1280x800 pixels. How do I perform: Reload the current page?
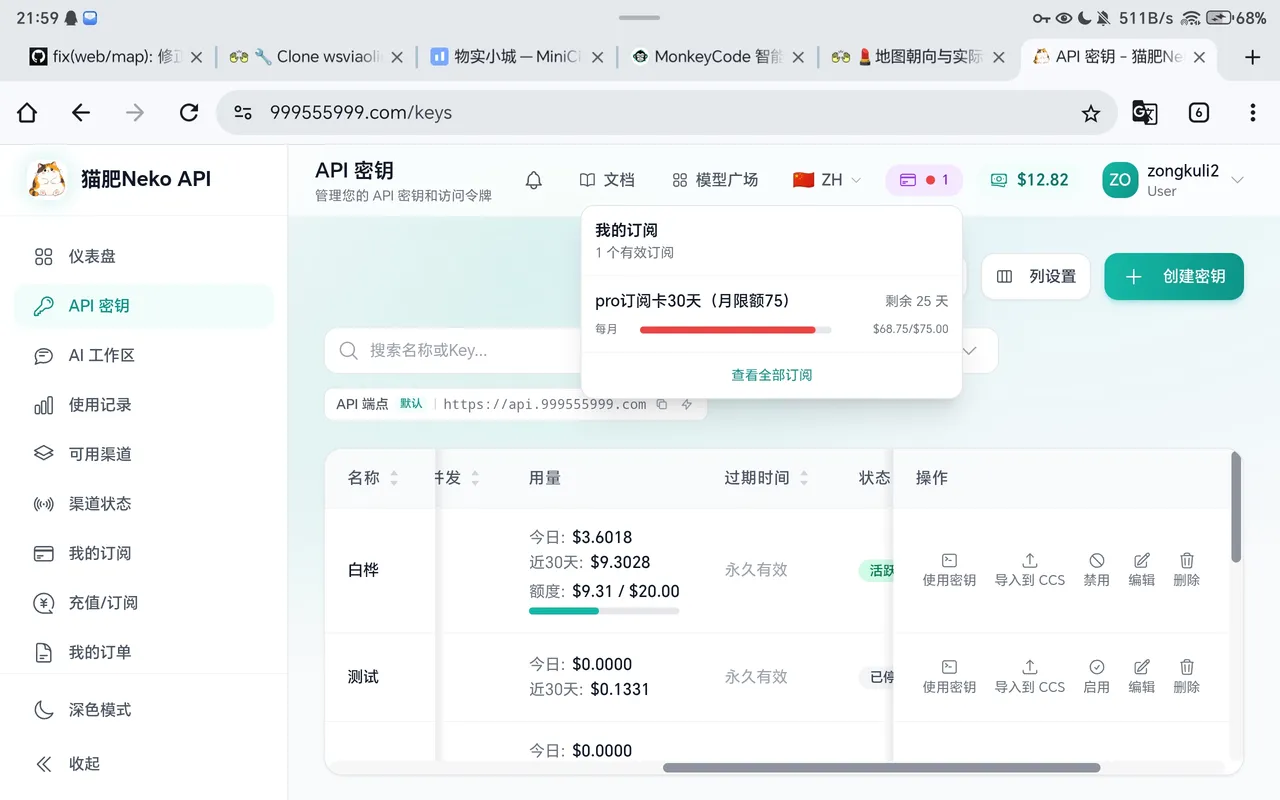click(189, 113)
